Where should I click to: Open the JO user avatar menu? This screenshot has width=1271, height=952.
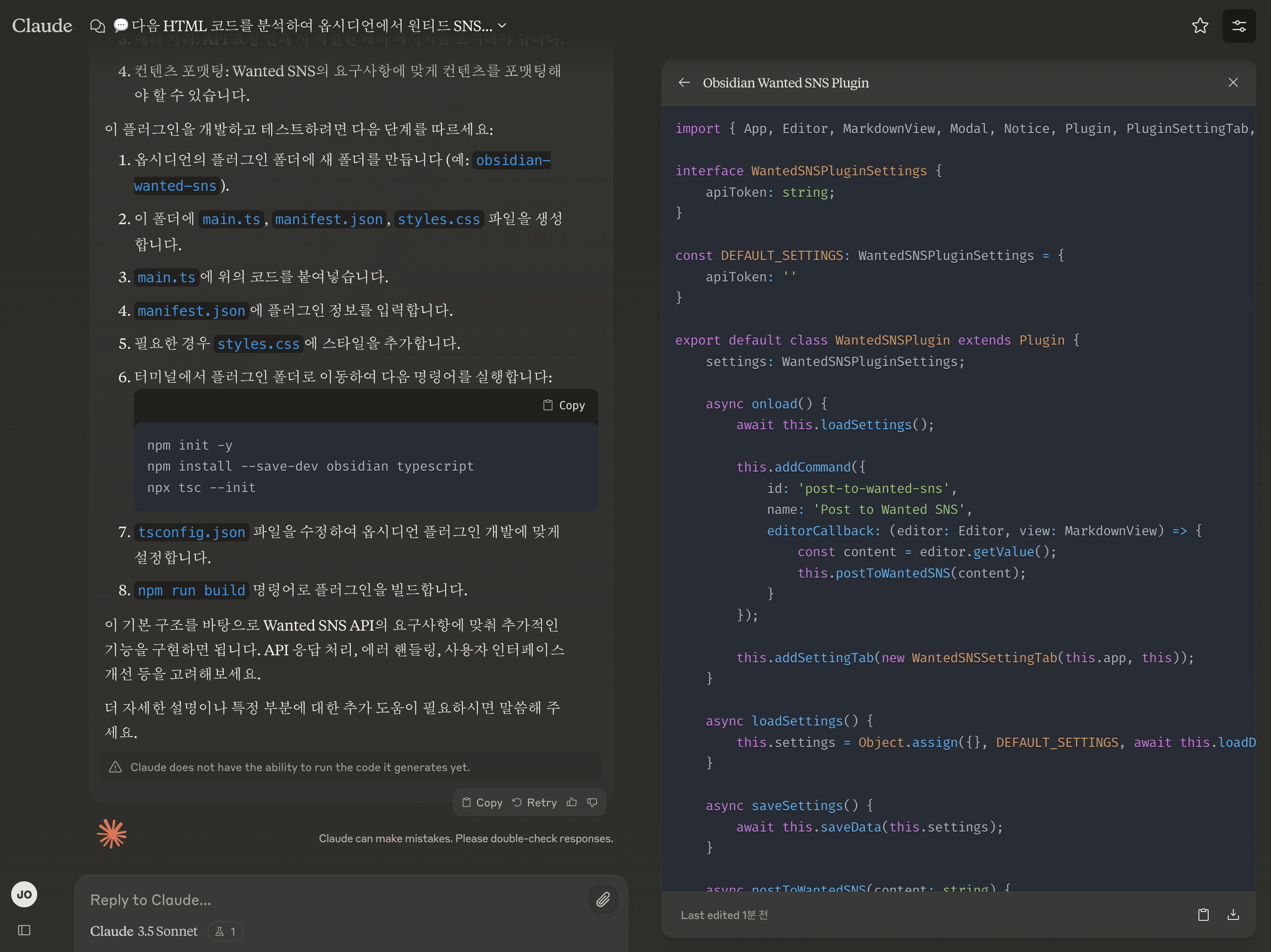(x=24, y=894)
